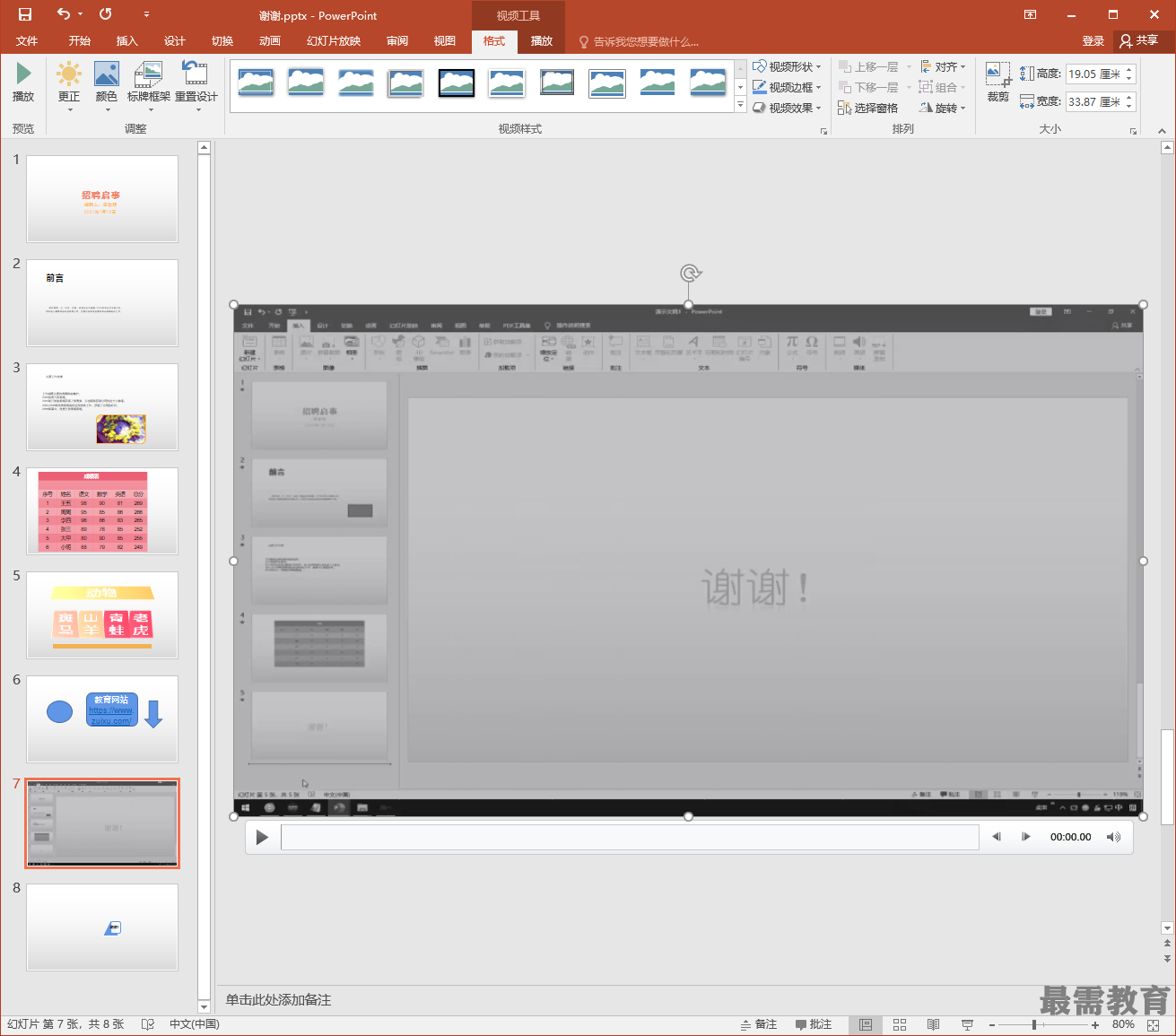Select slide 6 thumbnail with 教育网站

(102, 718)
